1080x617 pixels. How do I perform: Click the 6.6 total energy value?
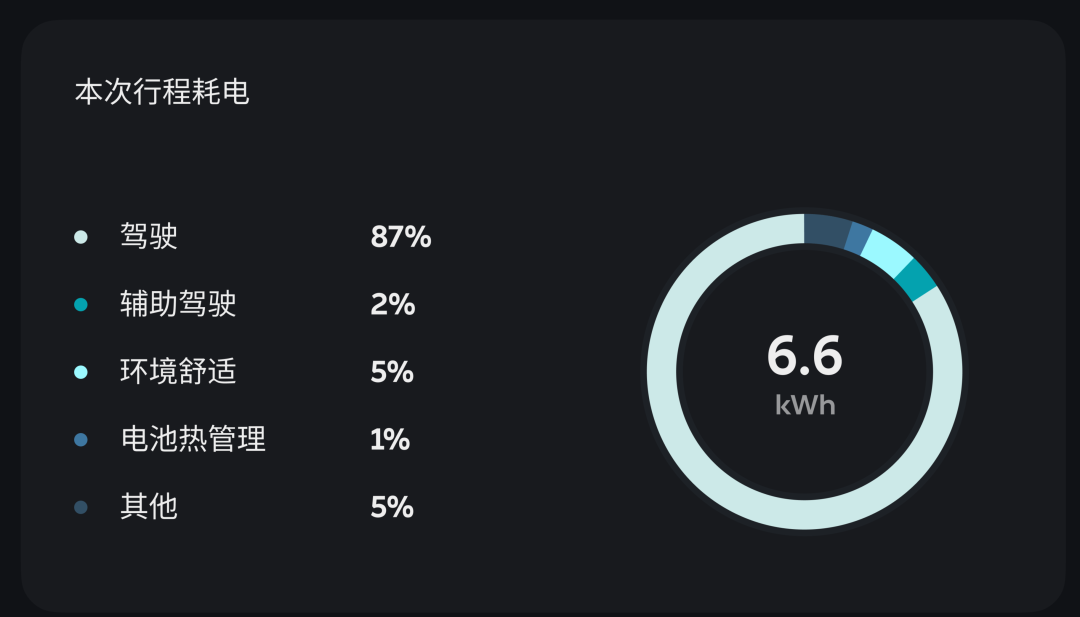(805, 355)
